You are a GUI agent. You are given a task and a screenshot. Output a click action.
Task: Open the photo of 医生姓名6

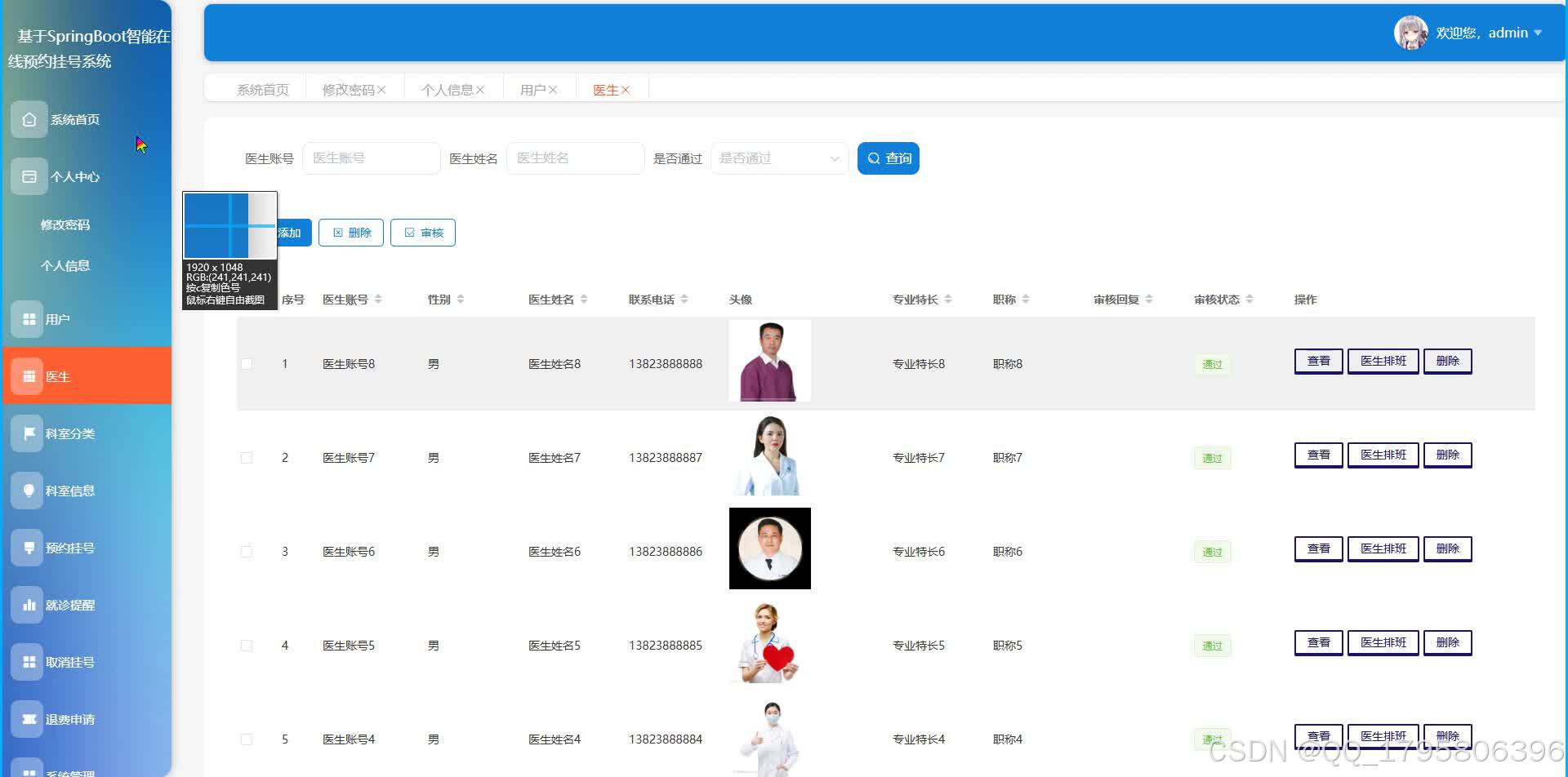tap(770, 548)
